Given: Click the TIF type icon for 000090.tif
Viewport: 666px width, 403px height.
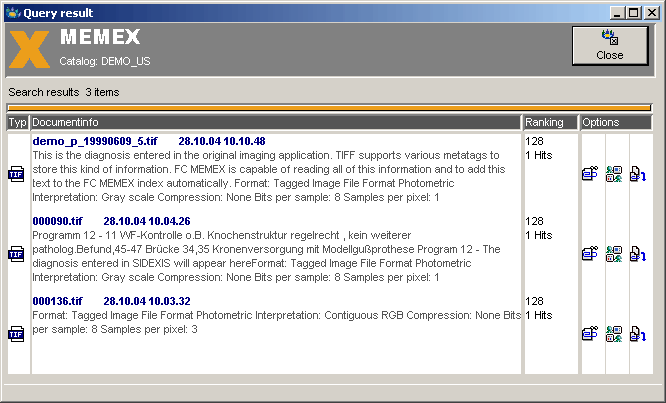Looking at the screenshot, I should point(16,254).
